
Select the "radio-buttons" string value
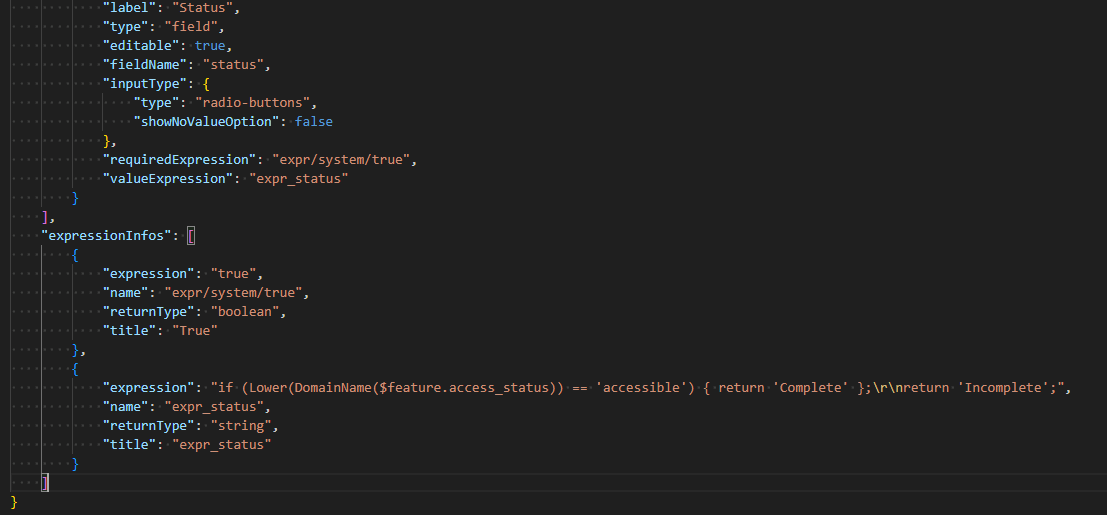coord(255,103)
